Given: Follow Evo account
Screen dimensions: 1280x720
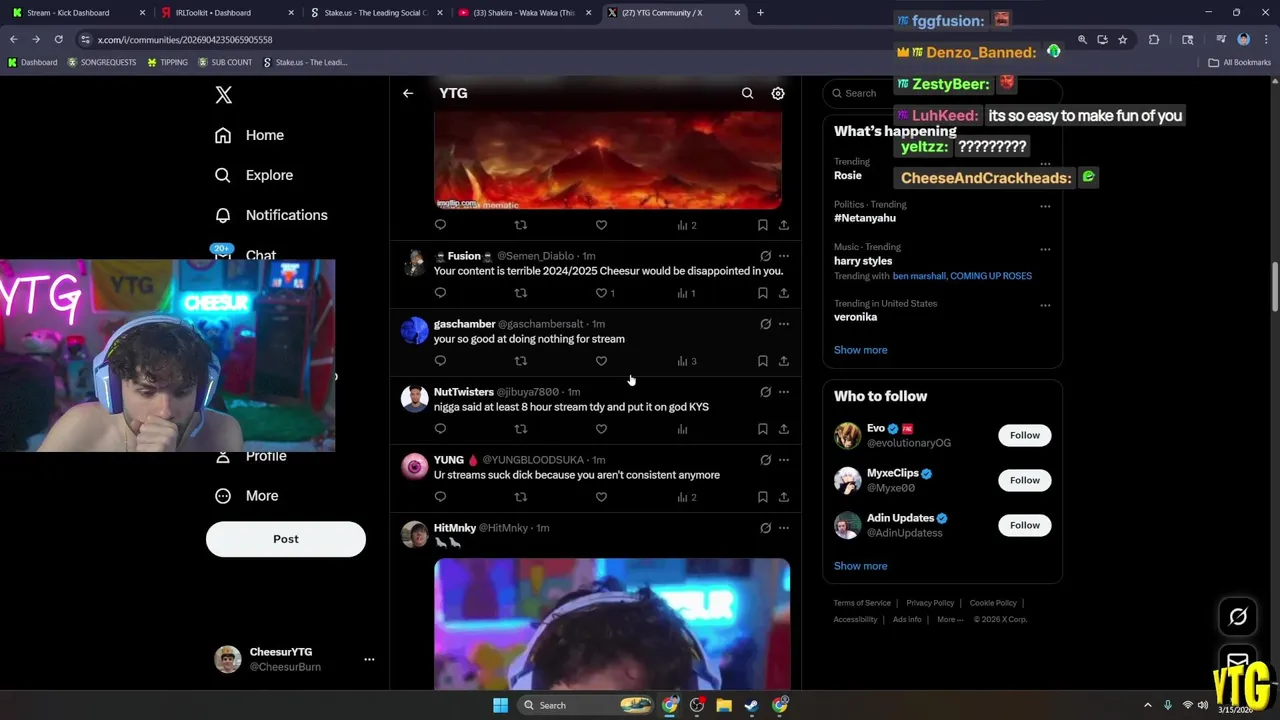Looking at the screenshot, I should (1025, 435).
